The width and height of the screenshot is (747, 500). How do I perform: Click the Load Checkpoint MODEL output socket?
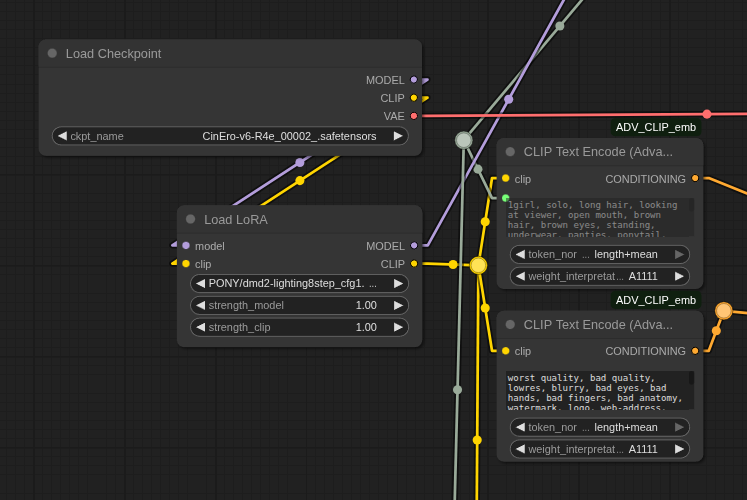tap(414, 80)
